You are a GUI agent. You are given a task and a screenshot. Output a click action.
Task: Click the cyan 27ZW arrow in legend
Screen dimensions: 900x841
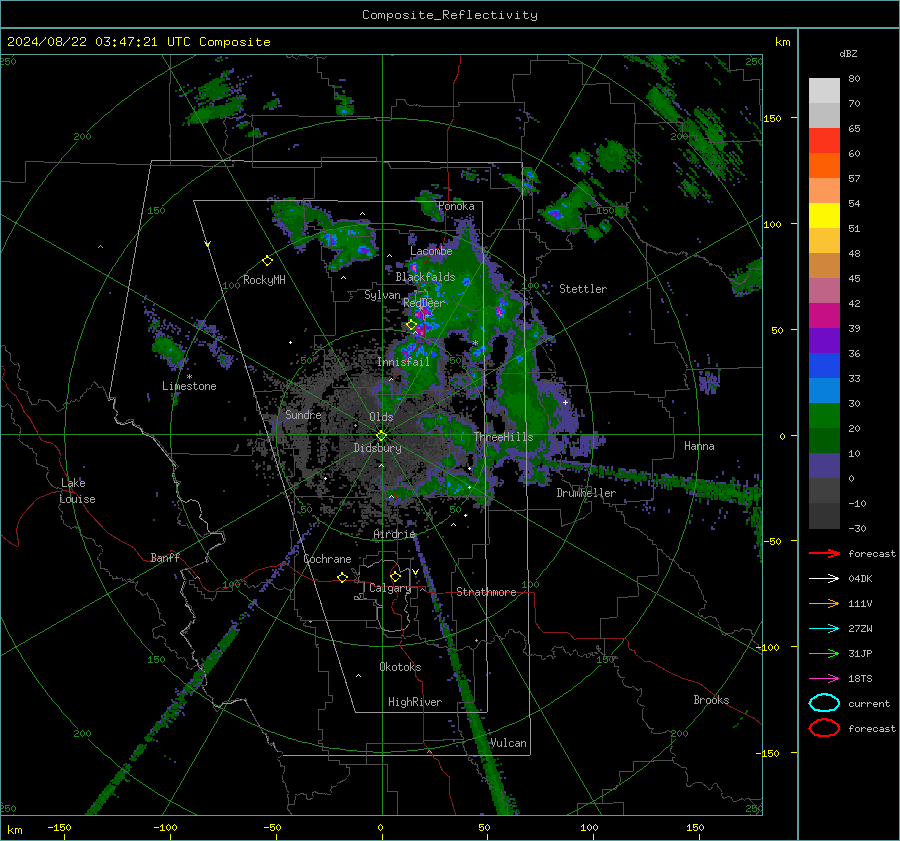coord(824,629)
